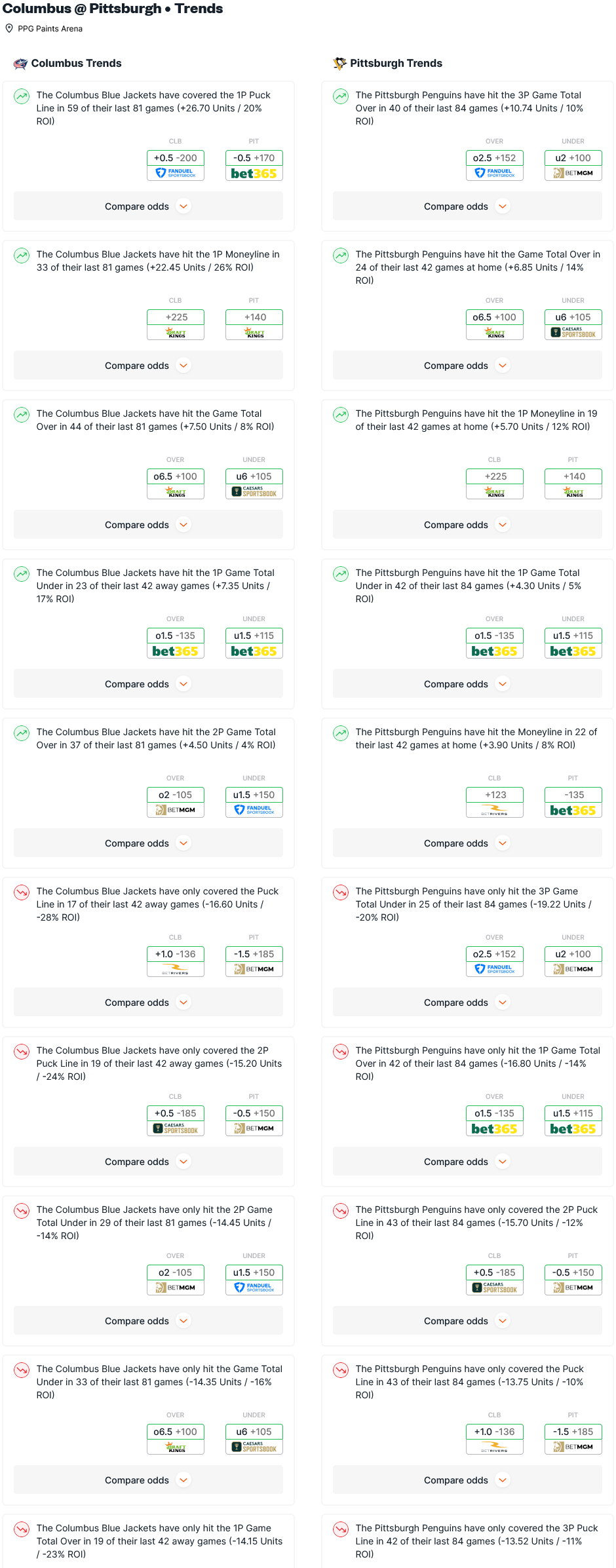Click the PPG Paints Arena location pin icon
Image resolution: width=616 pixels, height=1568 pixels.
coord(9,28)
